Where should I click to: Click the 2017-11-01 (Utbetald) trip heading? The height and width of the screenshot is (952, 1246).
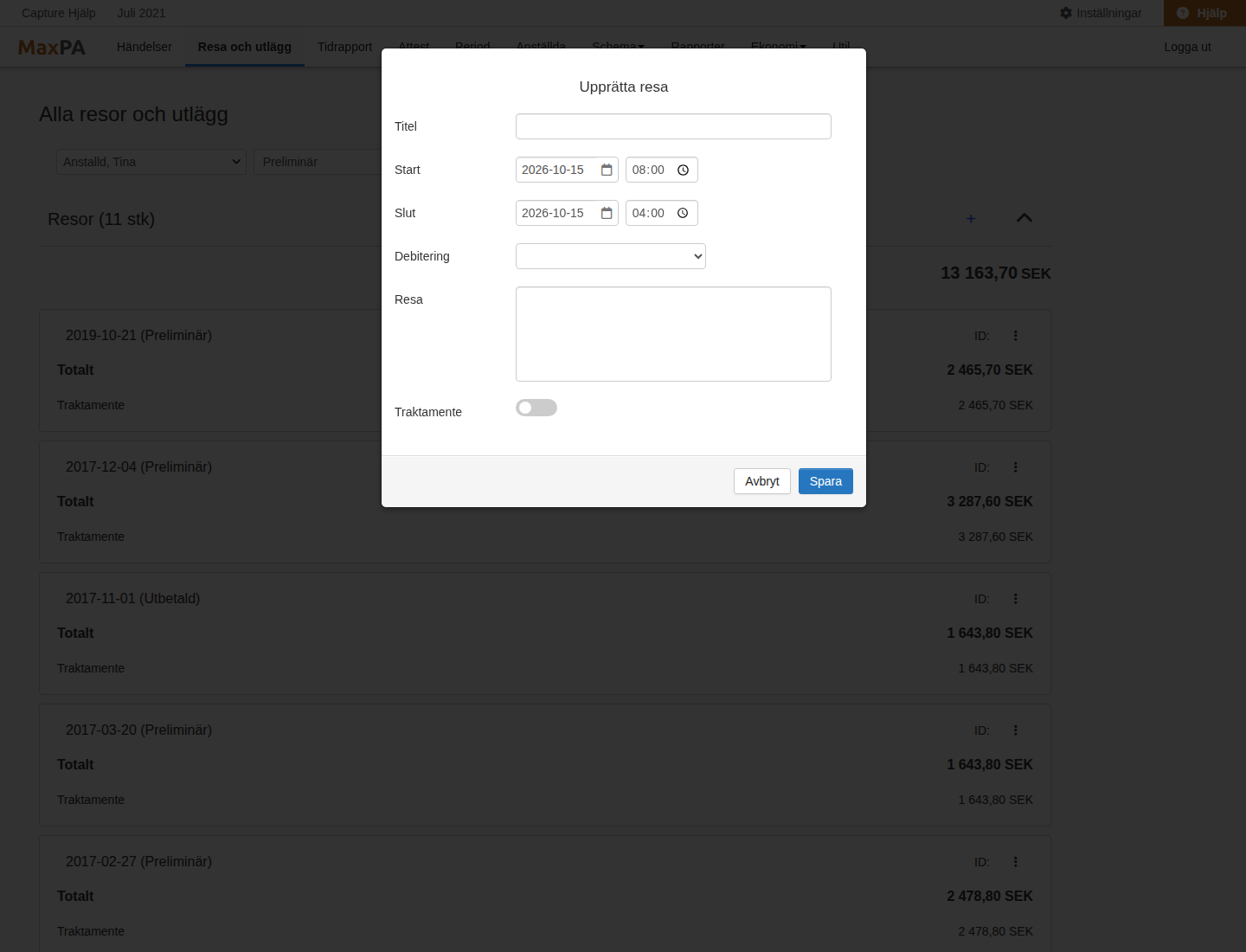click(132, 598)
